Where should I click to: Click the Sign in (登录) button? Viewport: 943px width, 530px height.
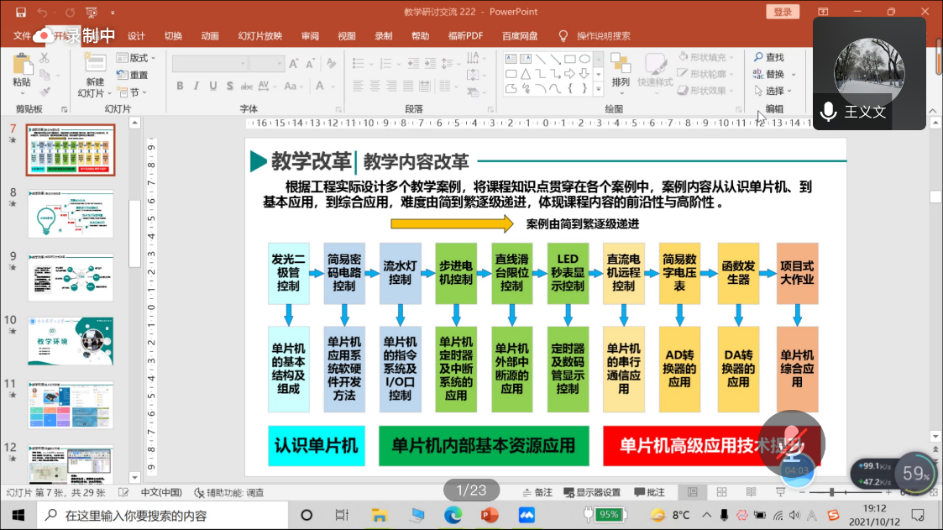click(781, 12)
